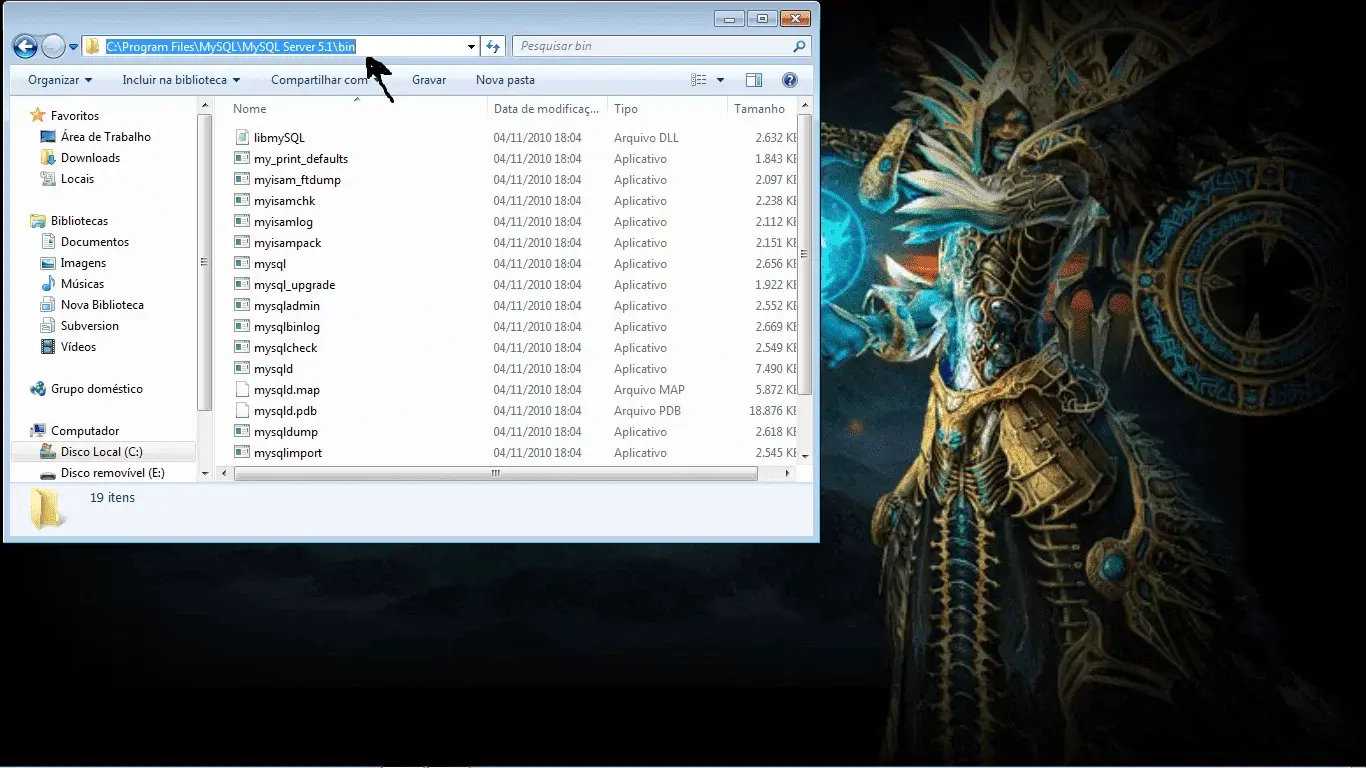The height and width of the screenshot is (768, 1366).
Task: Click the my_print_defaults application icon
Action: [242, 158]
